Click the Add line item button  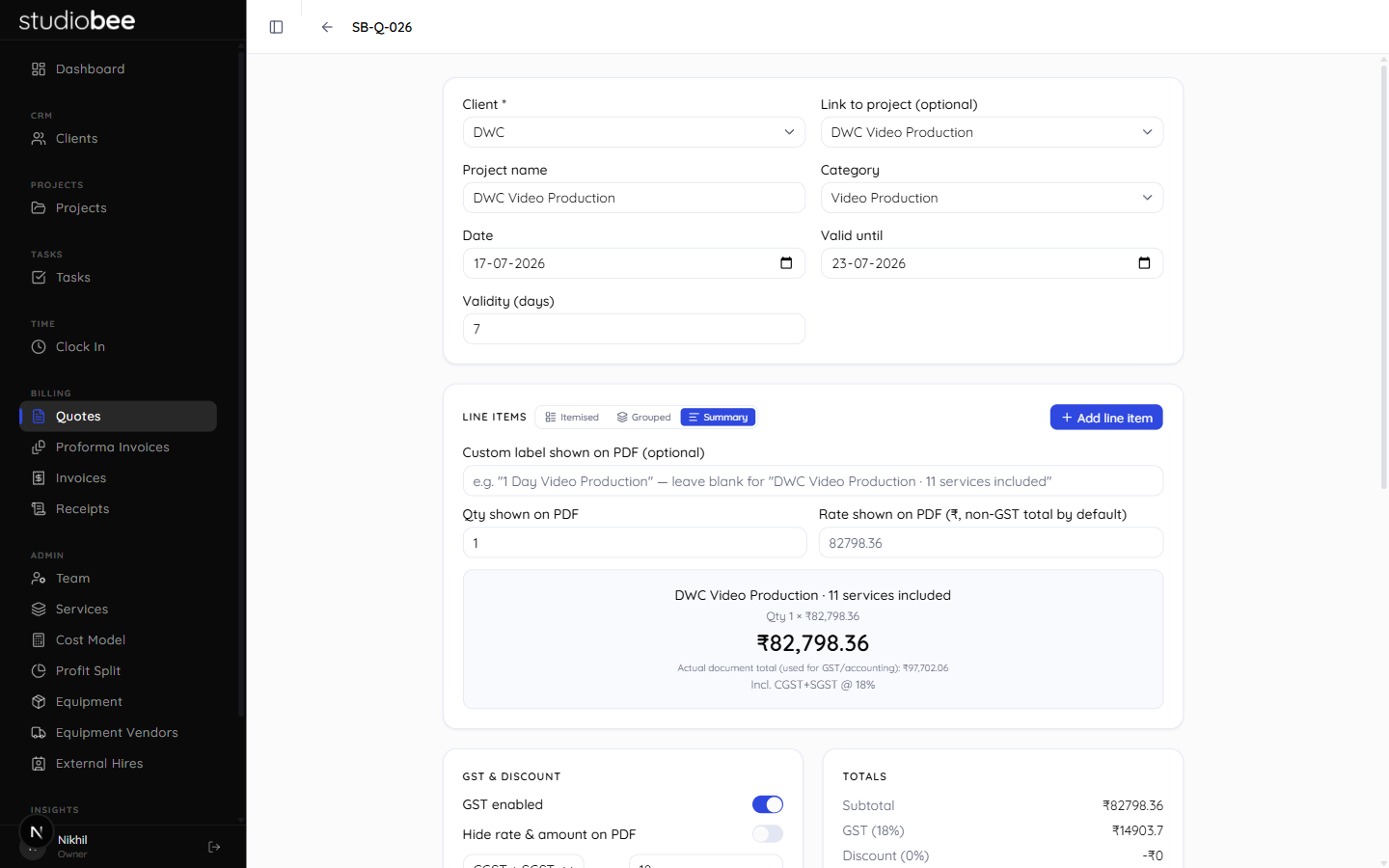pyautogui.click(x=1106, y=418)
